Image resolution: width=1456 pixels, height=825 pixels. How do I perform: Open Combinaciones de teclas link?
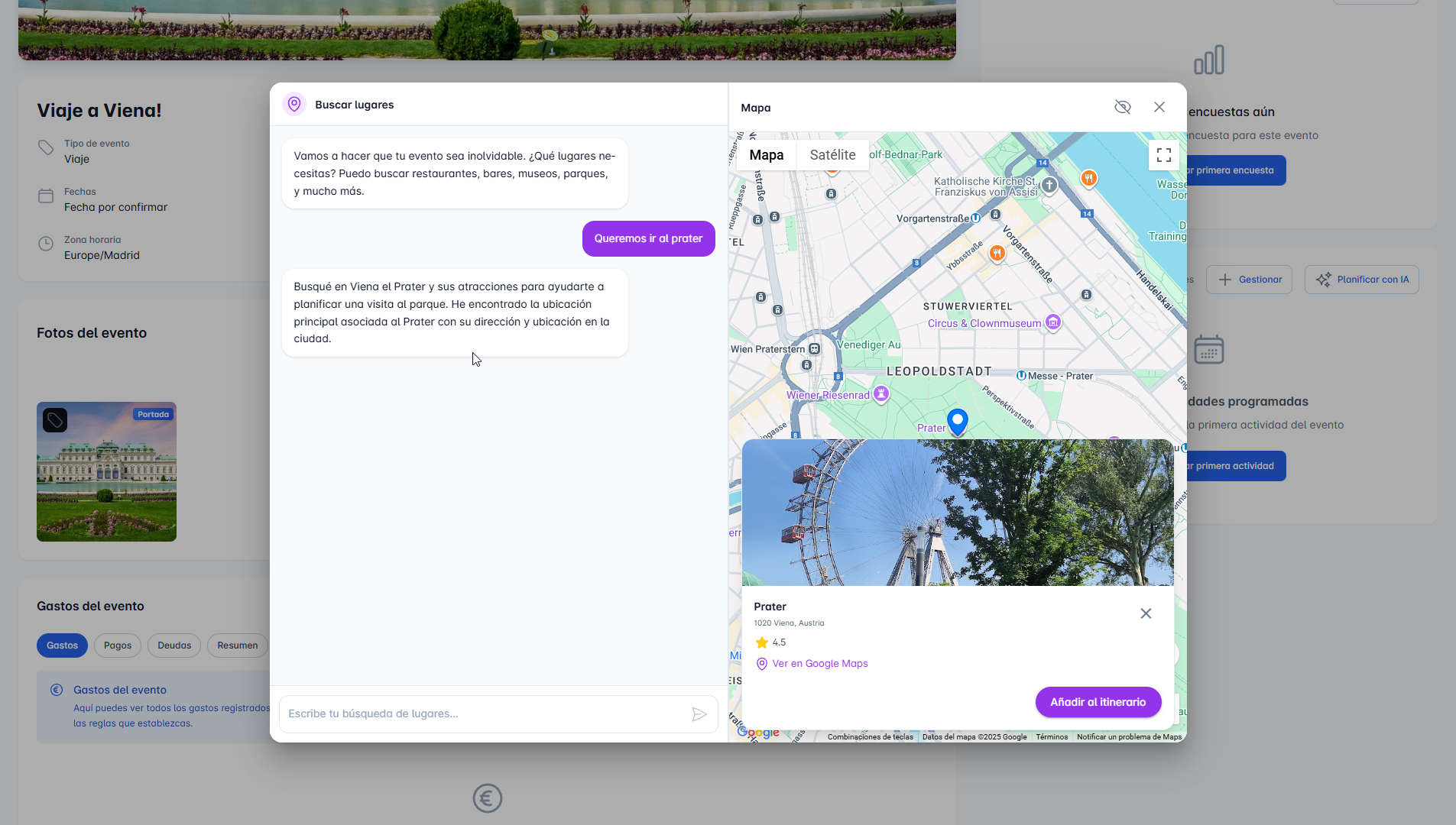tap(870, 737)
